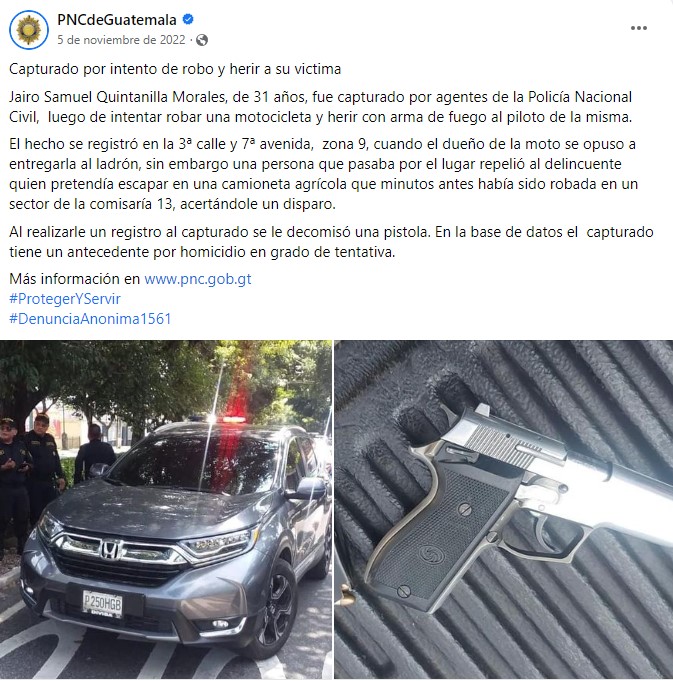Open the seized pistol photo

coord(504,510)
